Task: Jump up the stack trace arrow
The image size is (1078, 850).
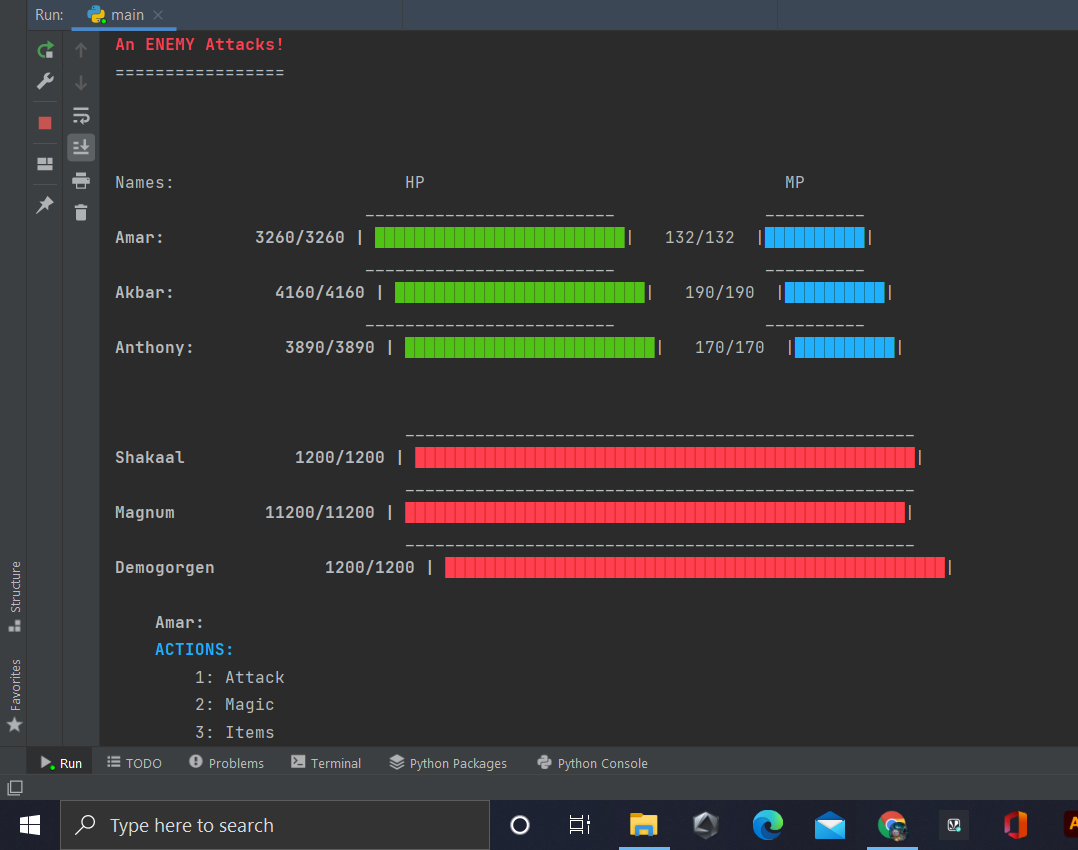Action: (x=81, y=50)
